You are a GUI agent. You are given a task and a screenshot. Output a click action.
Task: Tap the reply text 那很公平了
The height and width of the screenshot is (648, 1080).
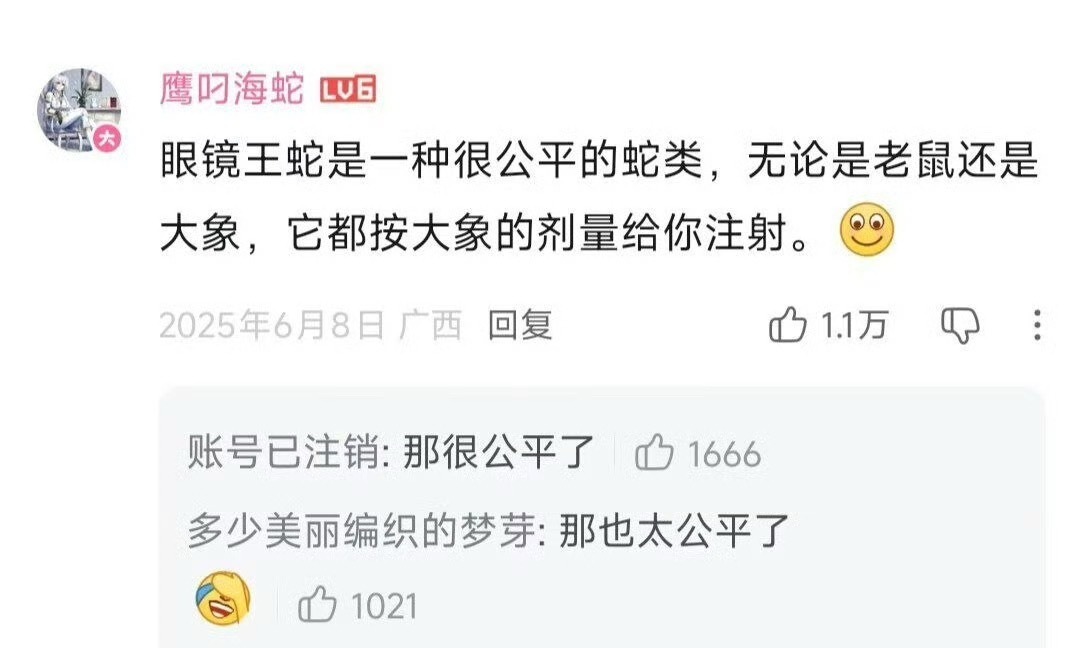click(498, 453)
